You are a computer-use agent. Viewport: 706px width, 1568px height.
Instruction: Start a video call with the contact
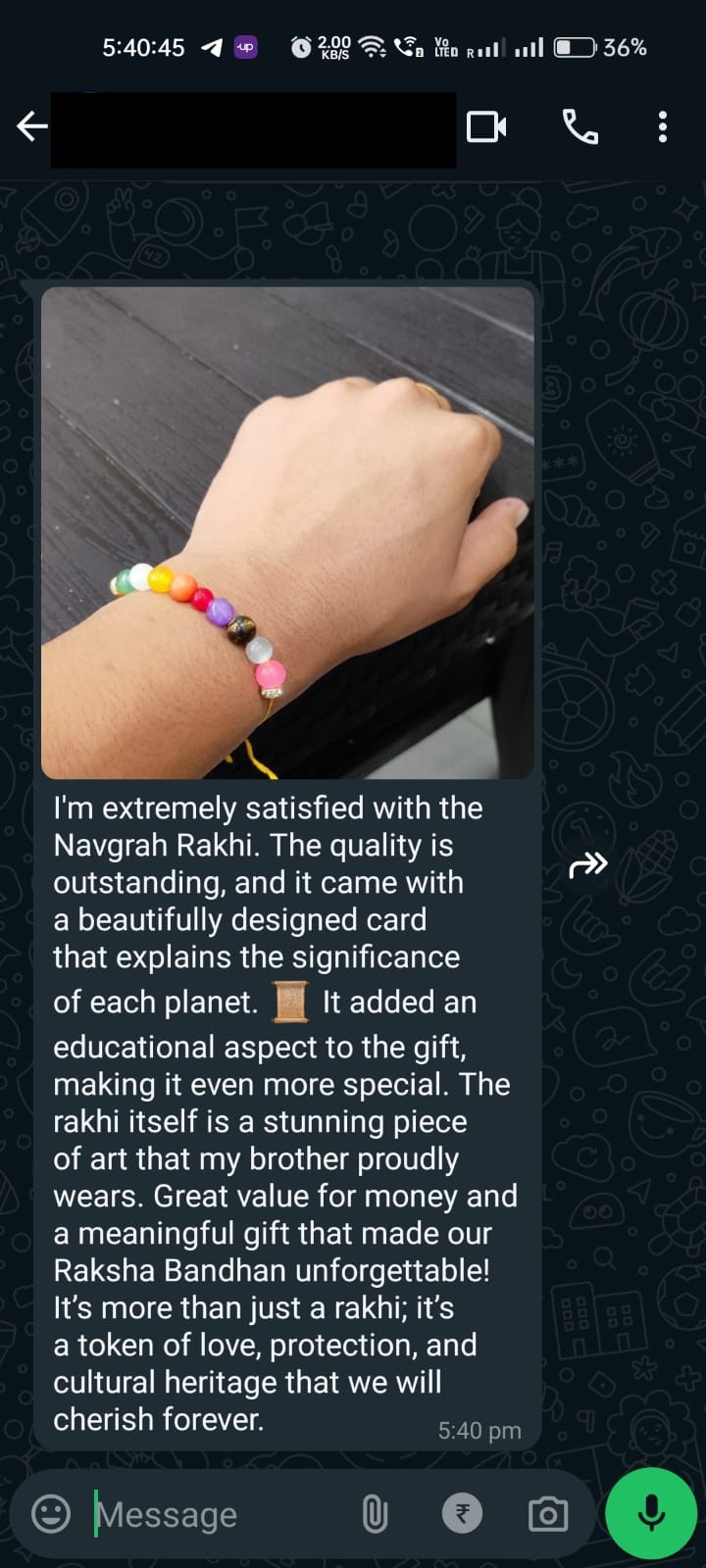[x=486, y=126]
